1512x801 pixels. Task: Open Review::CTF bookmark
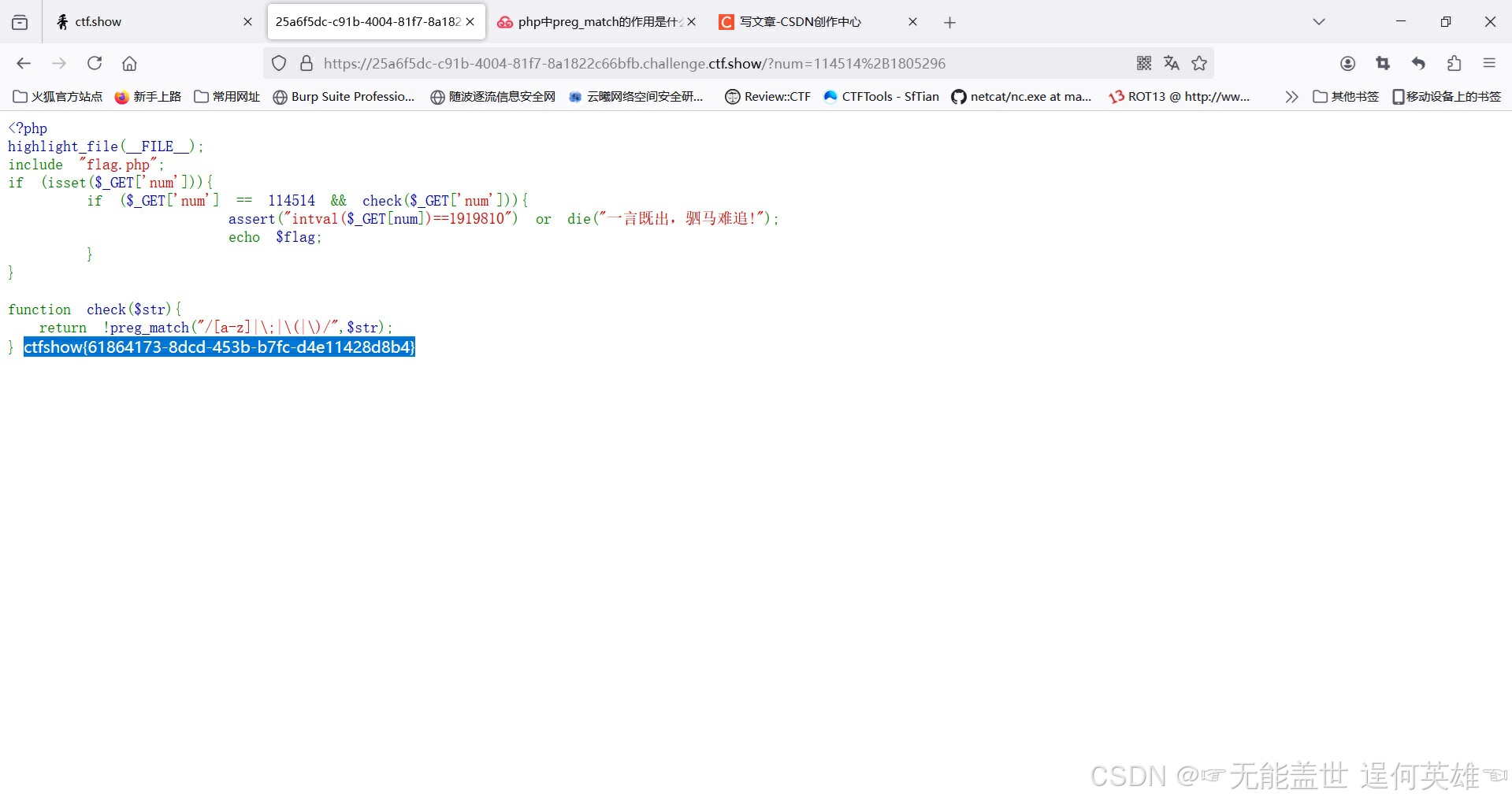767,96
